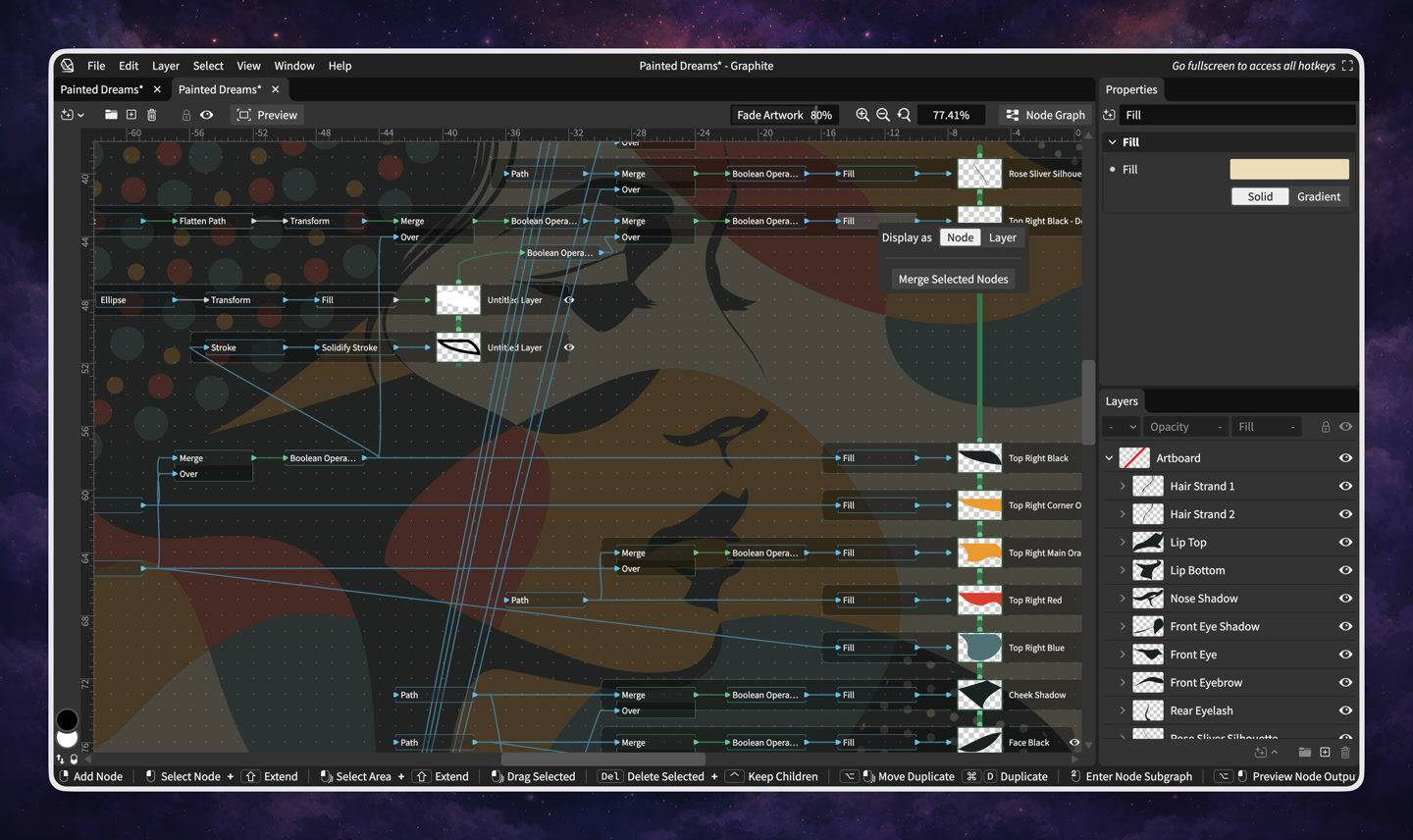
Task: Select Display as Node option
Action: (961, 237)
